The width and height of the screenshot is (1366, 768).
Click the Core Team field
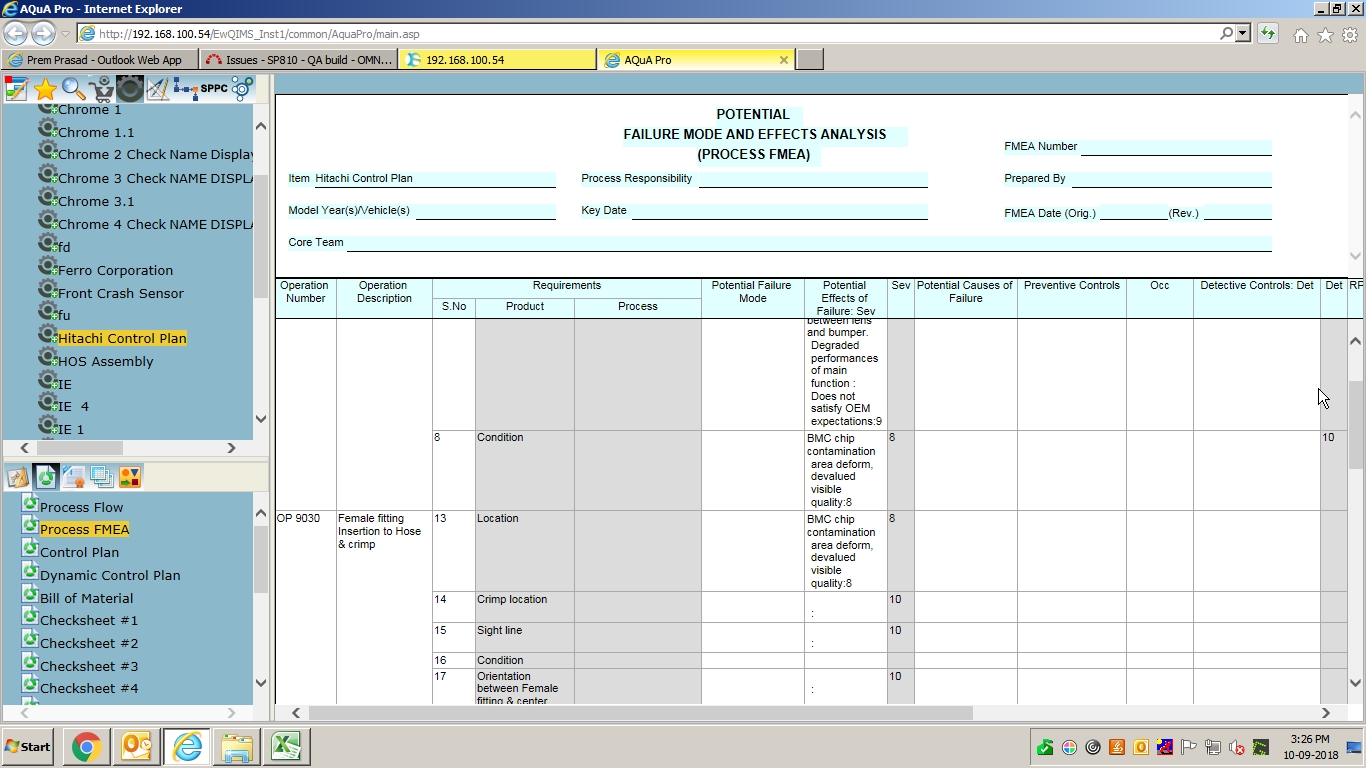coord(809,243)
